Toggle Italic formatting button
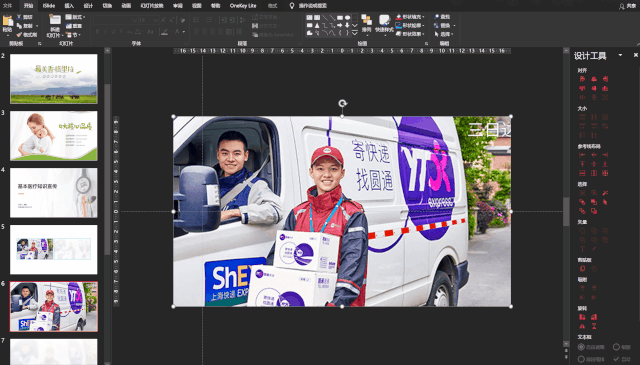This screenshot has height=365, width=640. [x=105, y=31]
